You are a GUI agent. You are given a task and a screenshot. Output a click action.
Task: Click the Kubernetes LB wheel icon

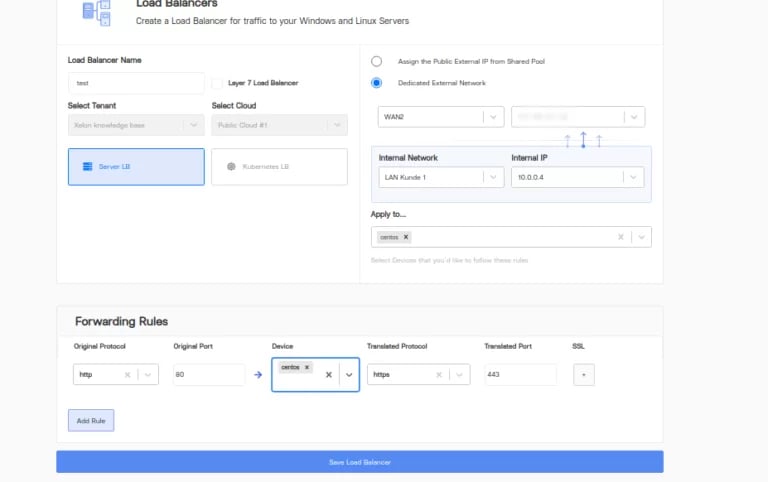pos(231,167)
